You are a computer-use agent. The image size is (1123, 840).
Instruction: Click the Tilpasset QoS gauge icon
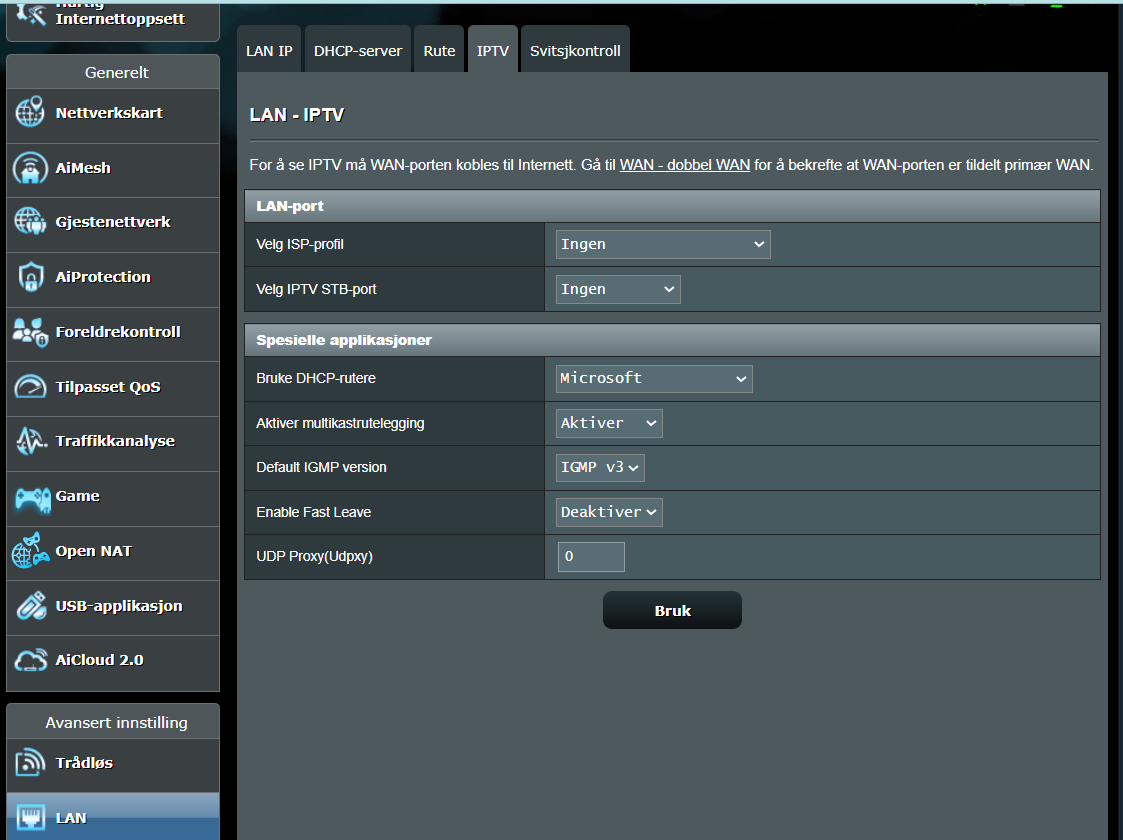coord(30,387)
